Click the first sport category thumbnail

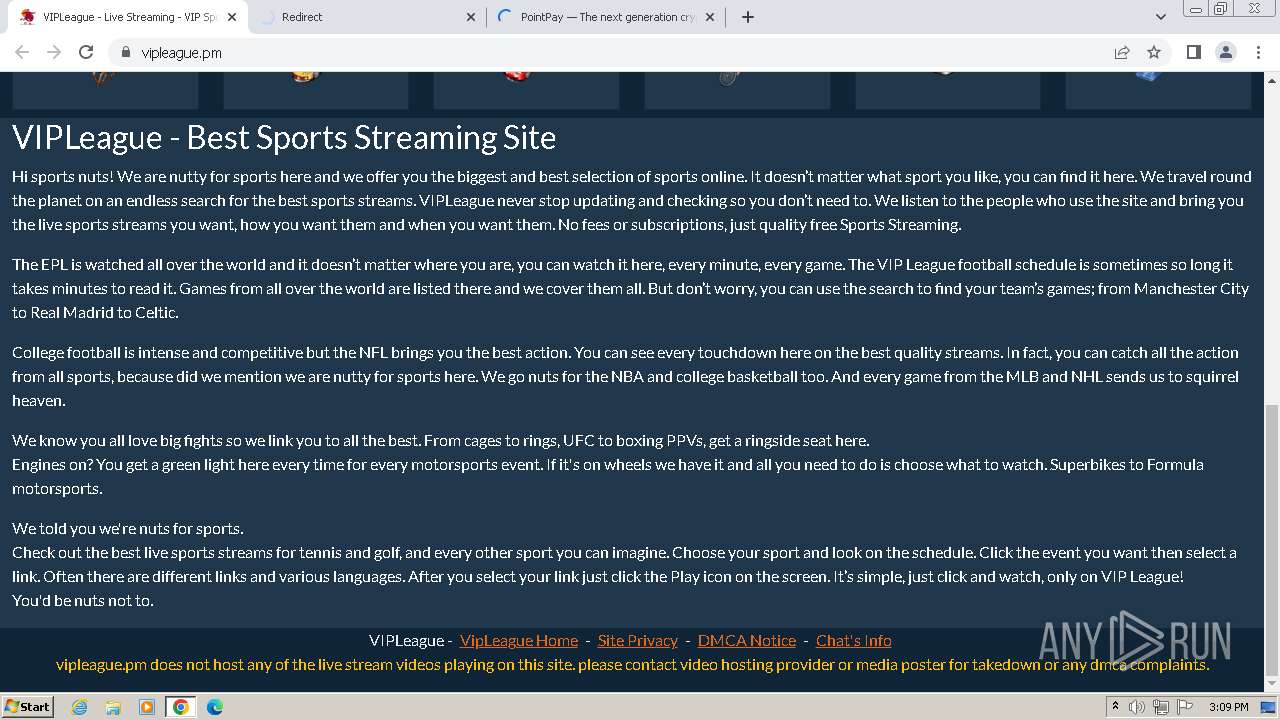point(105,90)
